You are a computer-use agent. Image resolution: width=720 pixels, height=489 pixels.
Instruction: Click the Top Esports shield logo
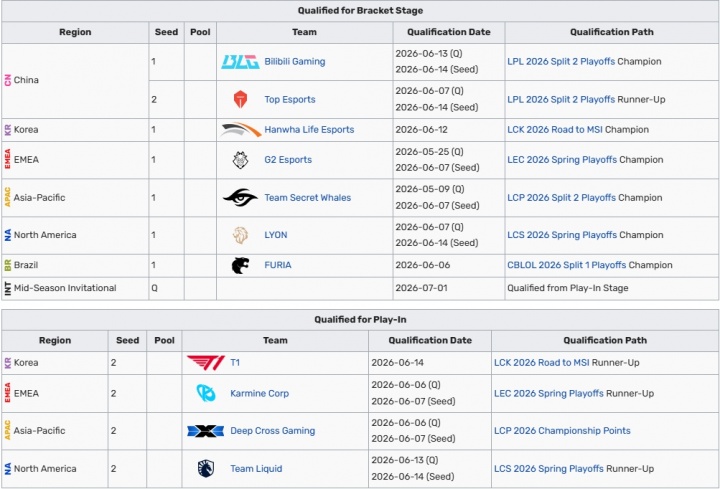coord(240,99)
